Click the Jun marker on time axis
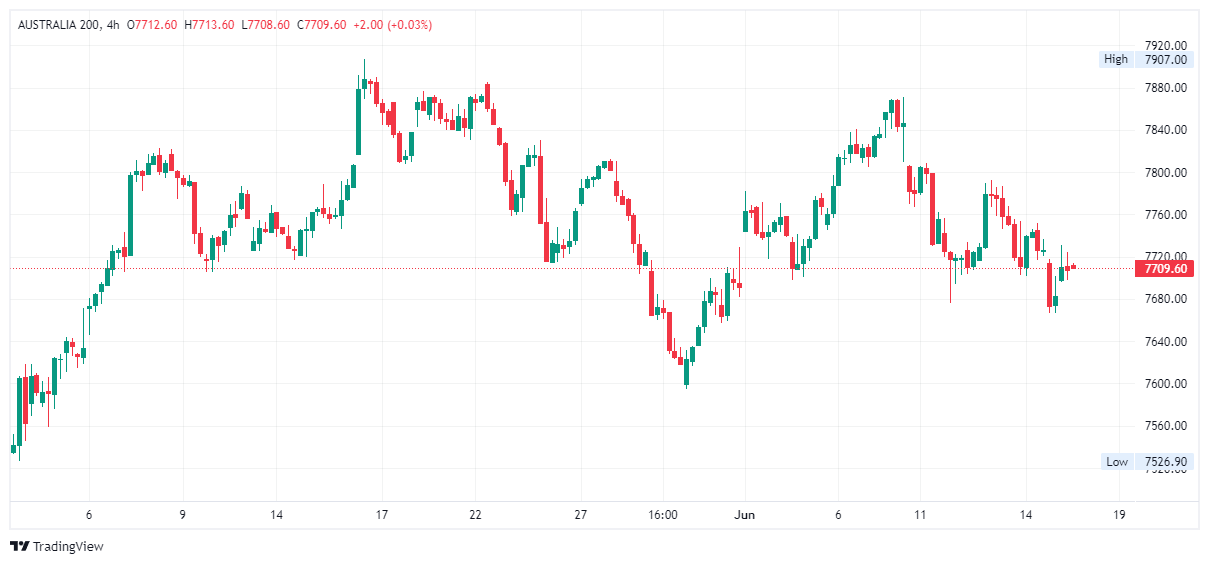 tap(744, 515)
